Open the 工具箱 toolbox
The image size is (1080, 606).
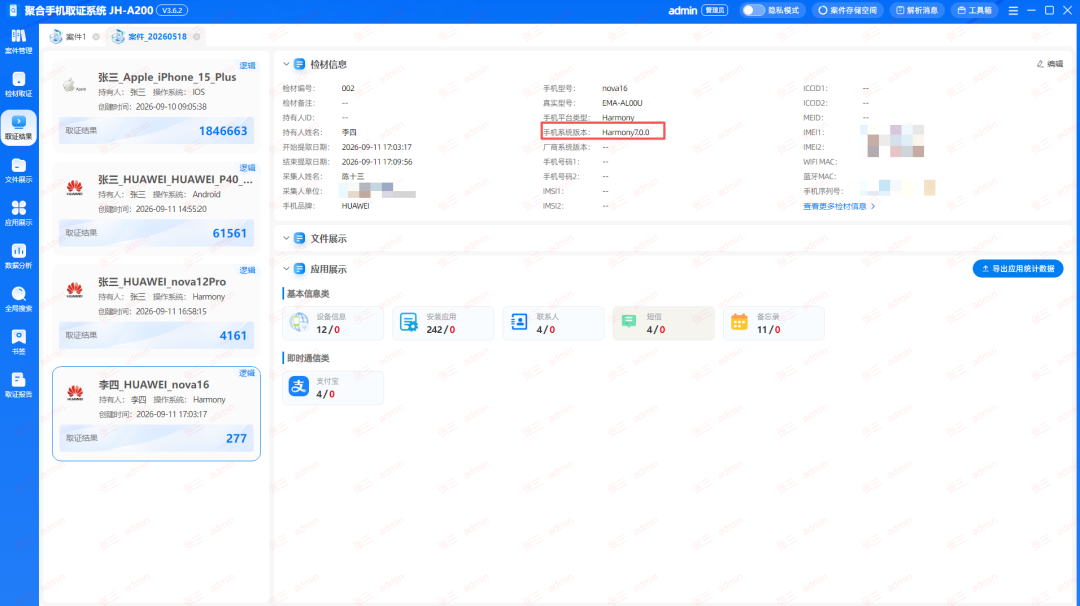(975, 10)
